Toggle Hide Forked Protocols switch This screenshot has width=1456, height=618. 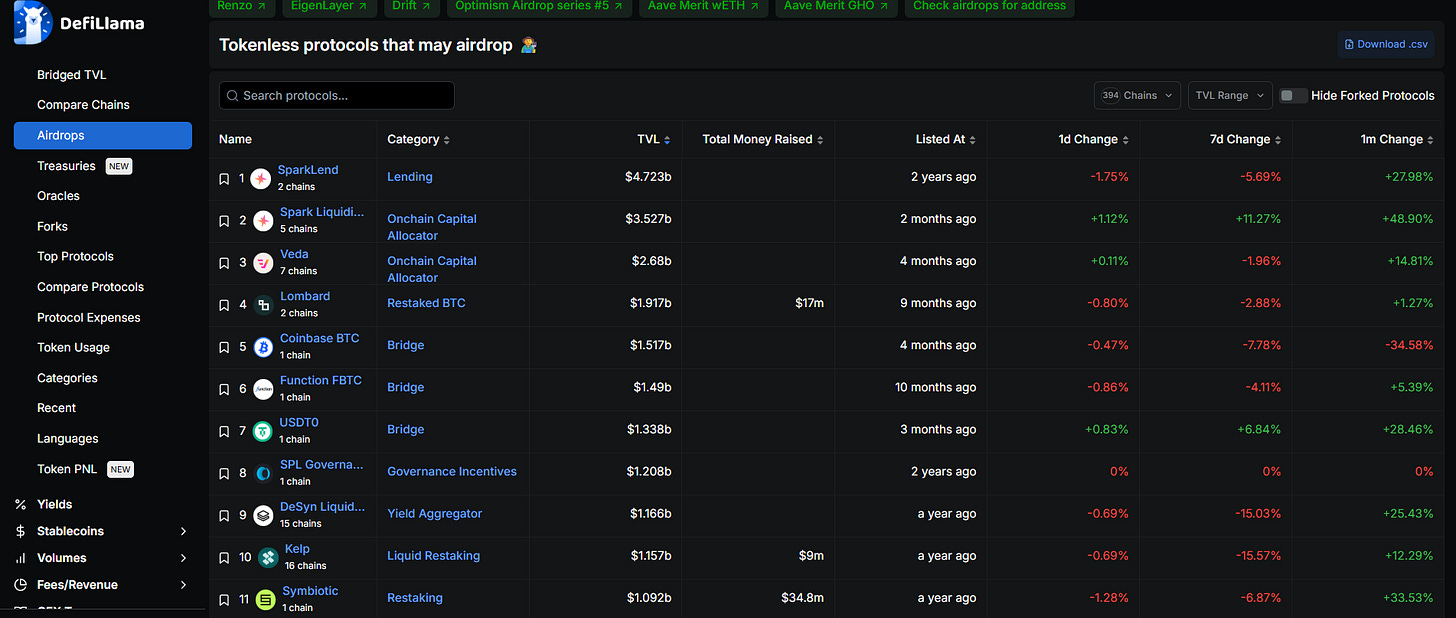pyautogui.click(x=1293, y=95)
